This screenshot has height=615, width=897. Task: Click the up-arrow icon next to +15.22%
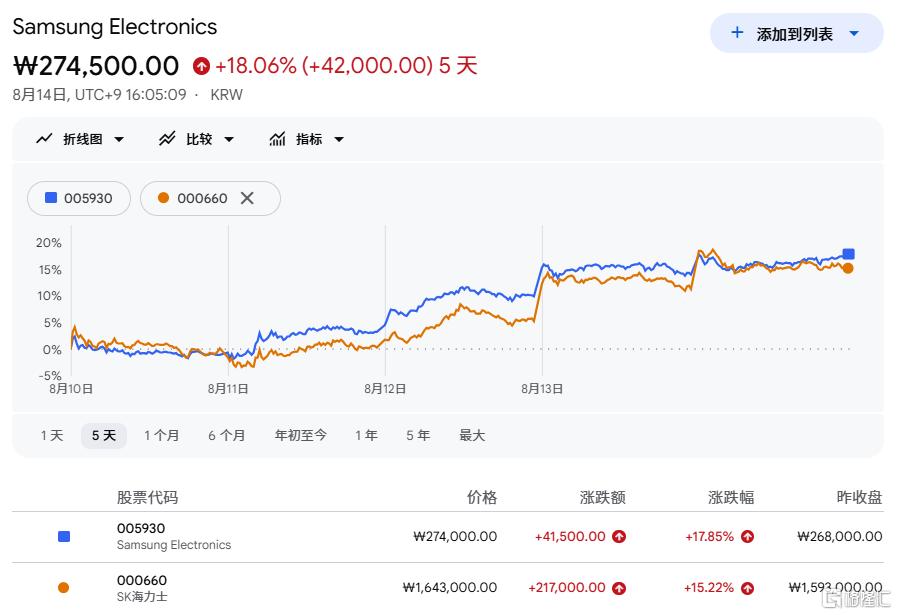pyautogui.click(x=747, y=588)
